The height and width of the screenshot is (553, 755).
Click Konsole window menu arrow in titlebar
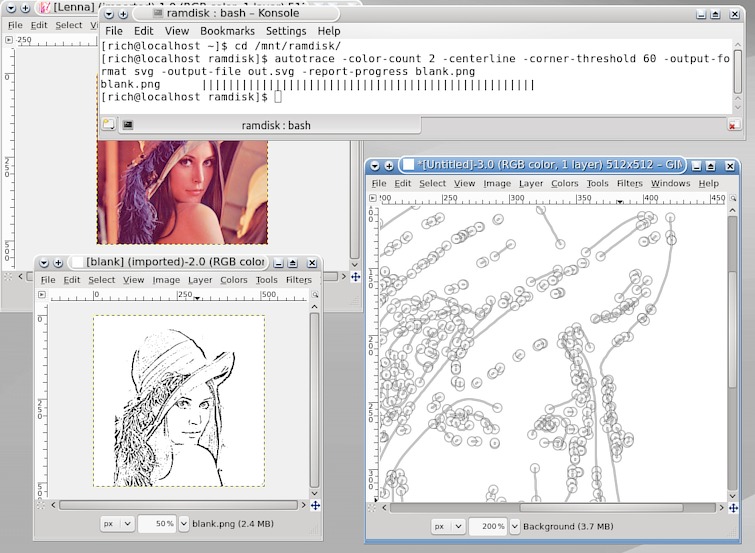[109, 14]
